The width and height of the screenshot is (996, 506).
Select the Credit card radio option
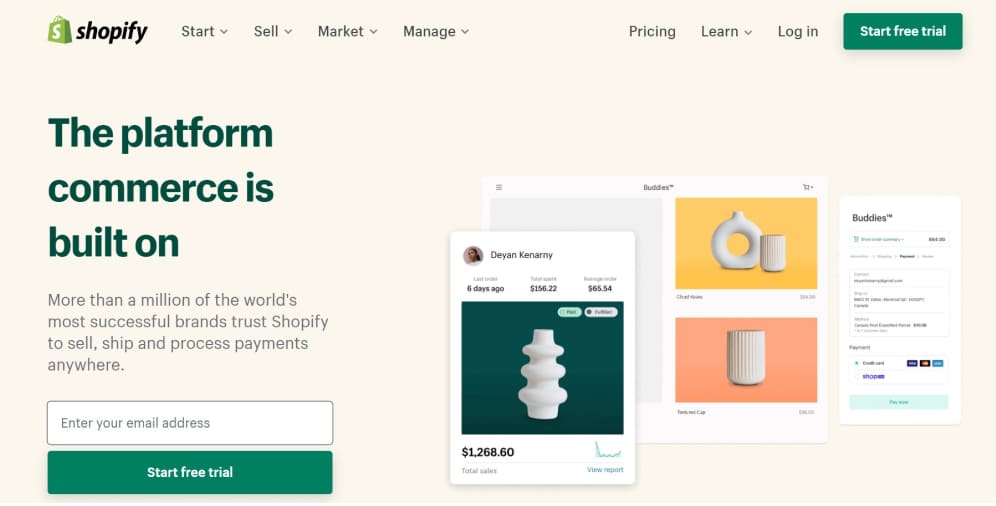[x=856, y=363]
